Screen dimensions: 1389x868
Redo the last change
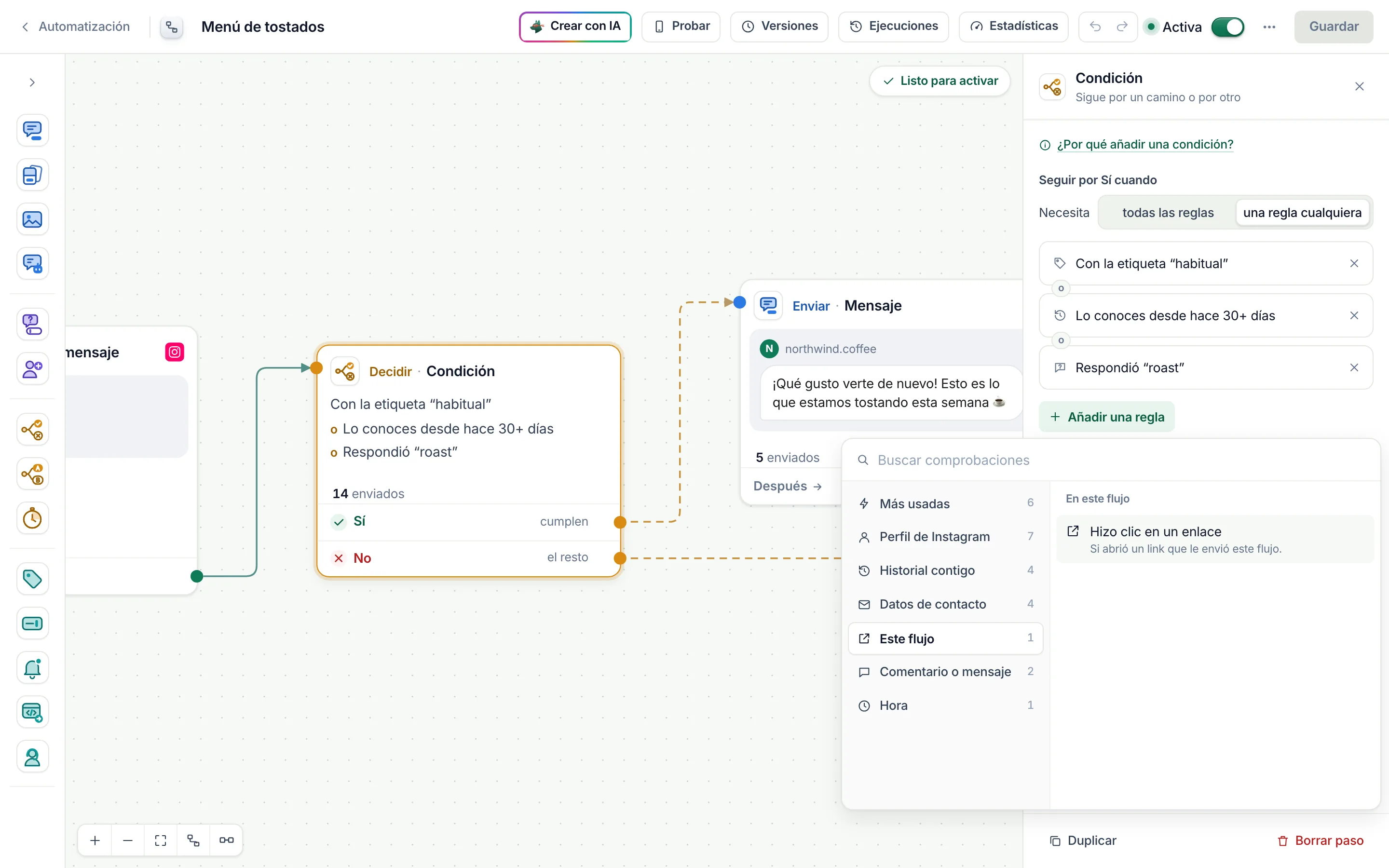coord(1122,27)
